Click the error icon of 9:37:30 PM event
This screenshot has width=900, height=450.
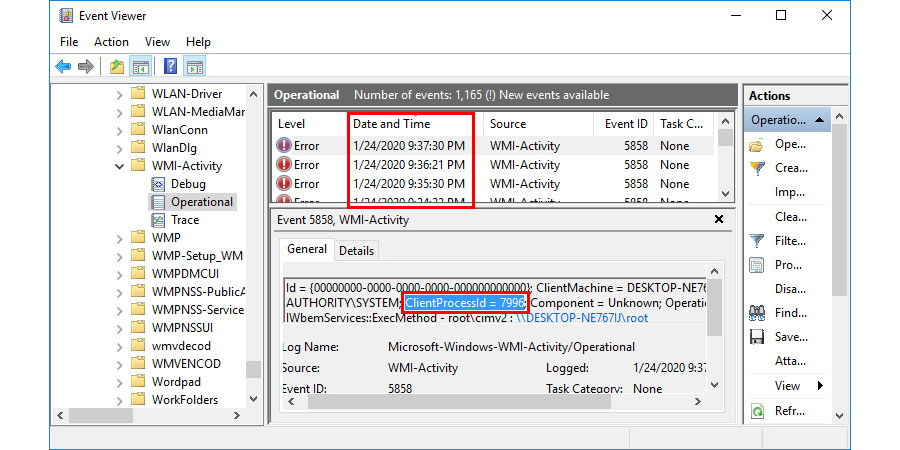284,145
